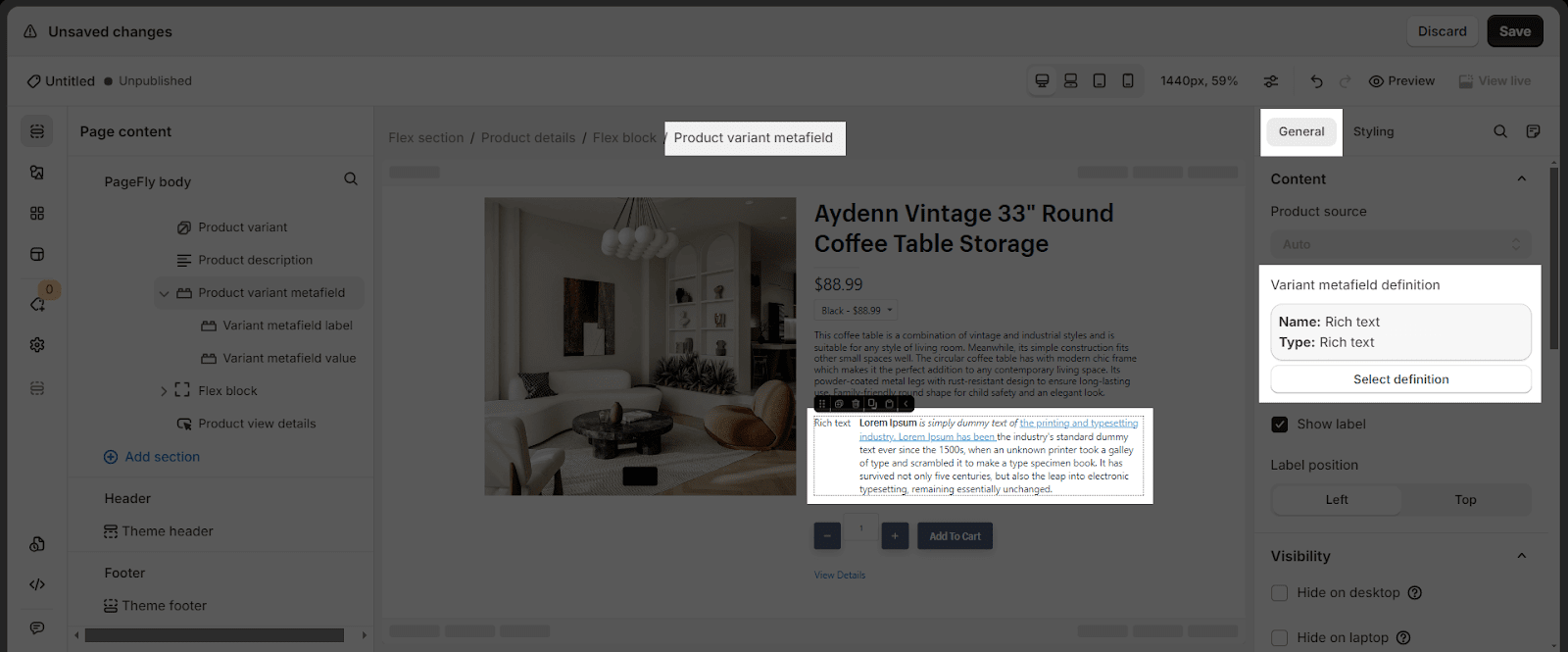Select the desktop device view icon
Image resolution: width=1568 pixels, height=652 pixels.
[x=1042, y=81]
